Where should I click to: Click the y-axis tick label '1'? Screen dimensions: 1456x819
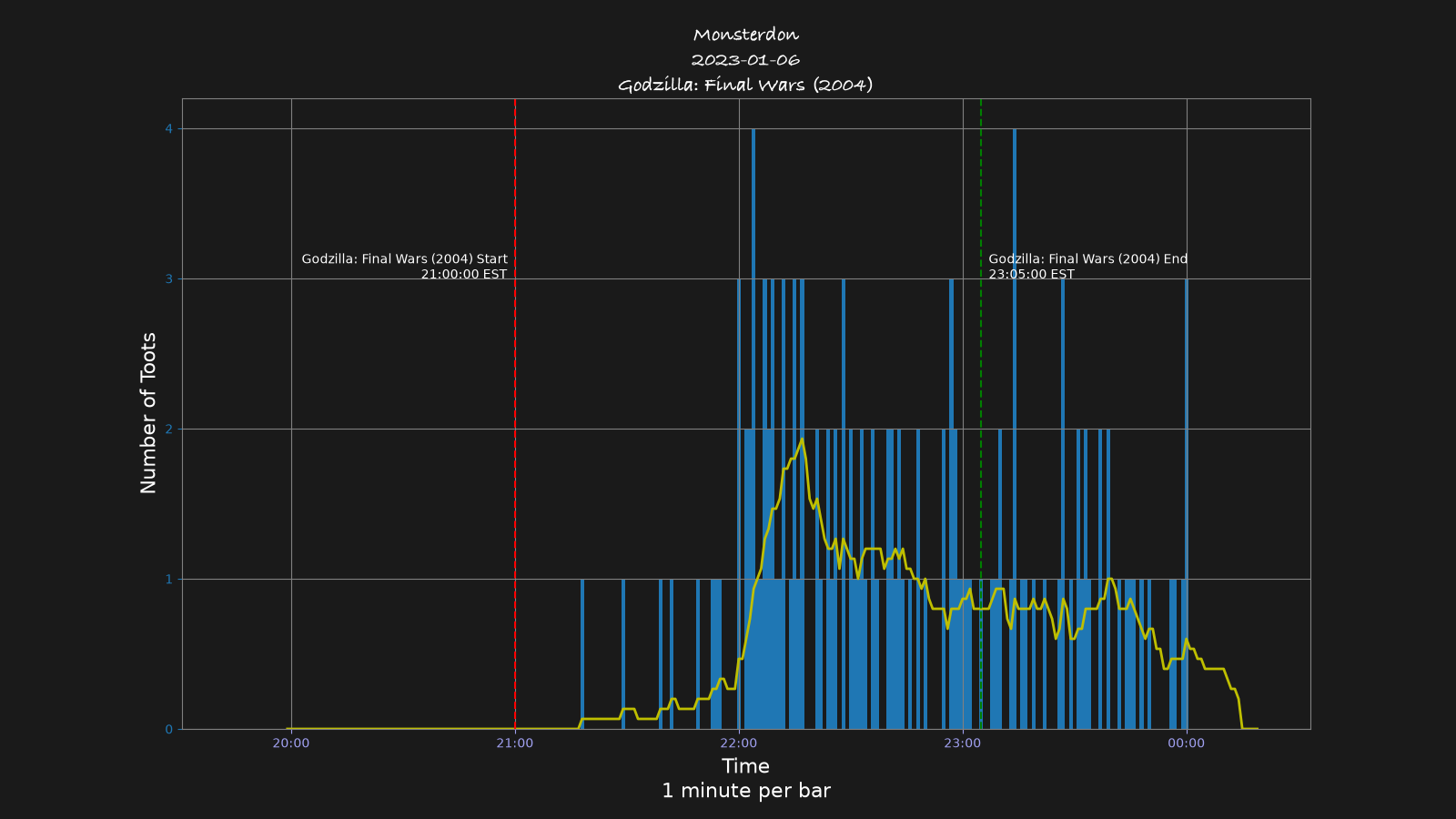[x=168, y=580]
